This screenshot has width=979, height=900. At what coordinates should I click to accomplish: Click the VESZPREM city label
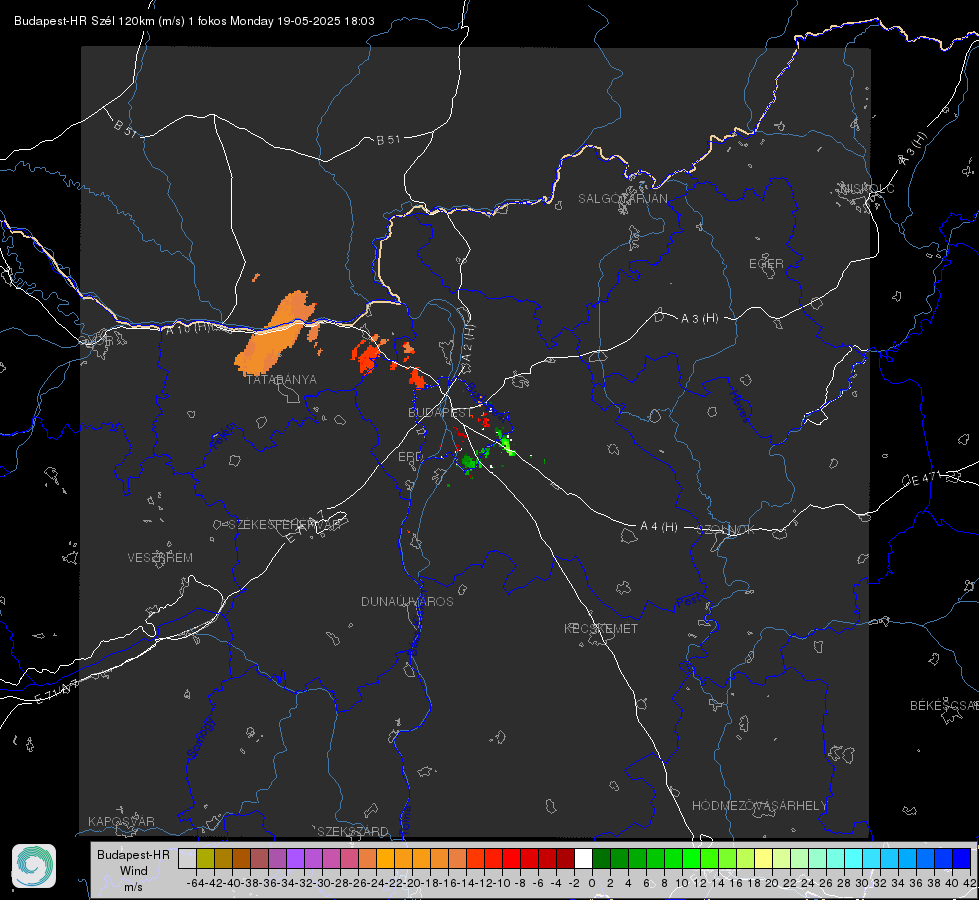(x=160, y=558)
